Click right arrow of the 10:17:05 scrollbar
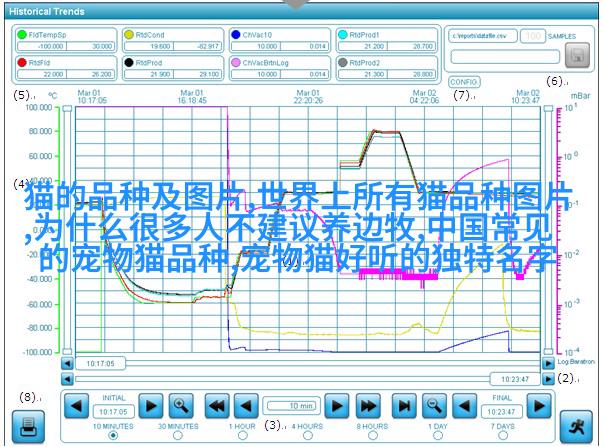Screen dimensions: 604x447 (x=548, y=363)
